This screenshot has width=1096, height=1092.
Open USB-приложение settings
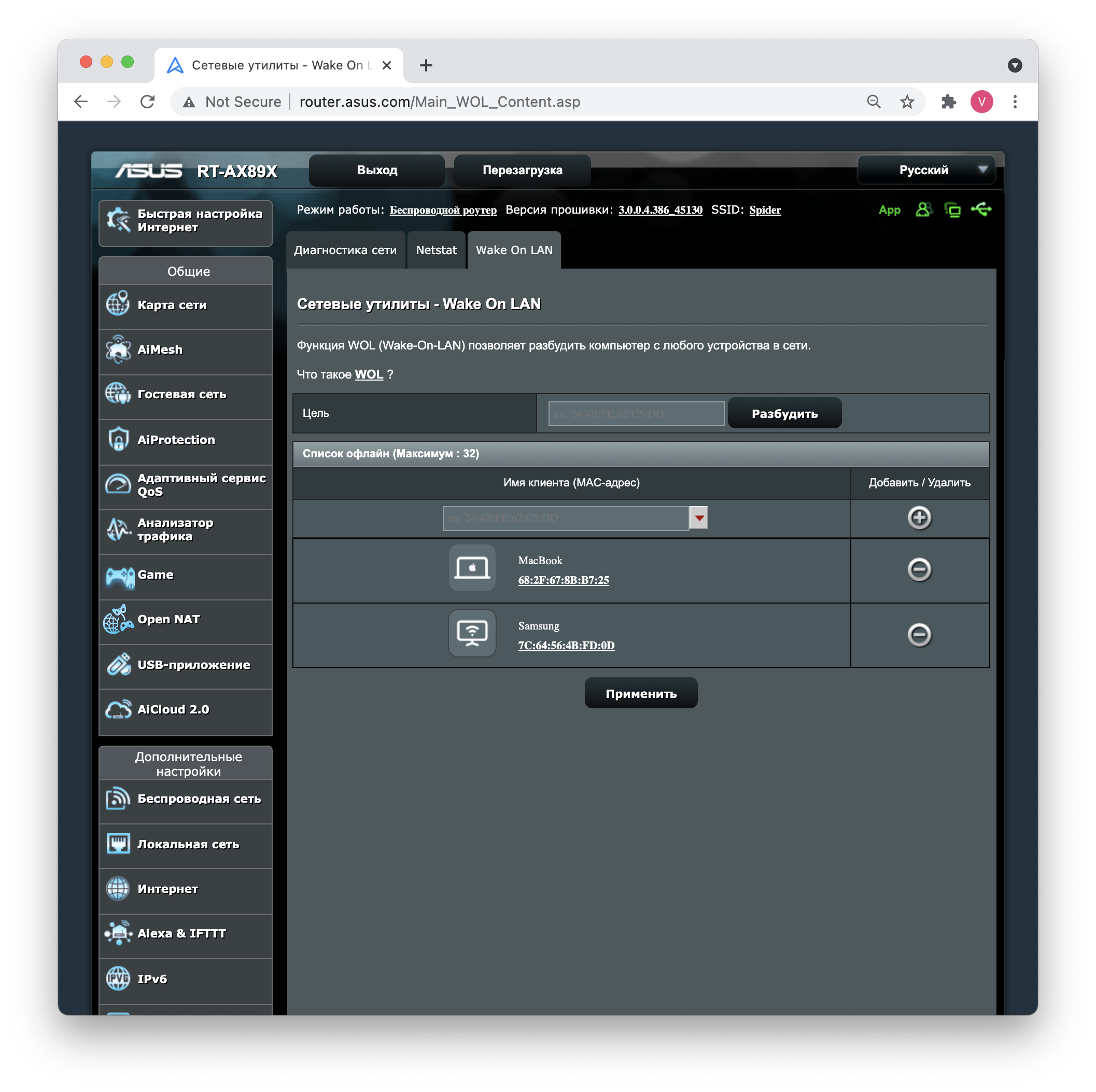click(x=186, y=665)
